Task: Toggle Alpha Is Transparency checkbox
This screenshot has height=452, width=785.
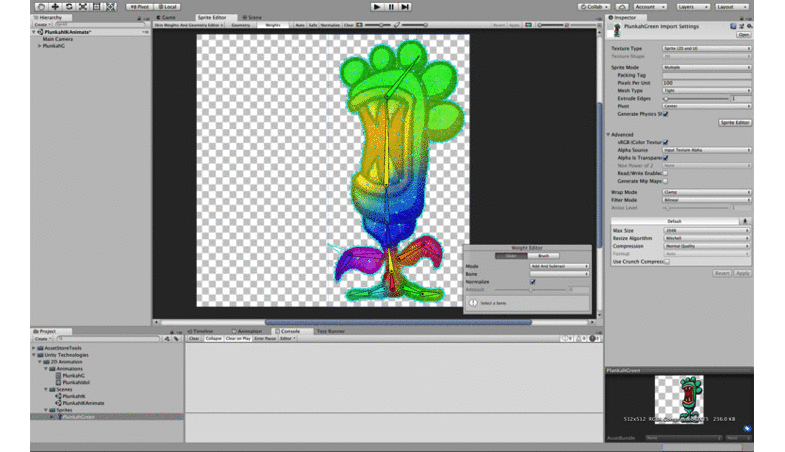Action: 666,158
